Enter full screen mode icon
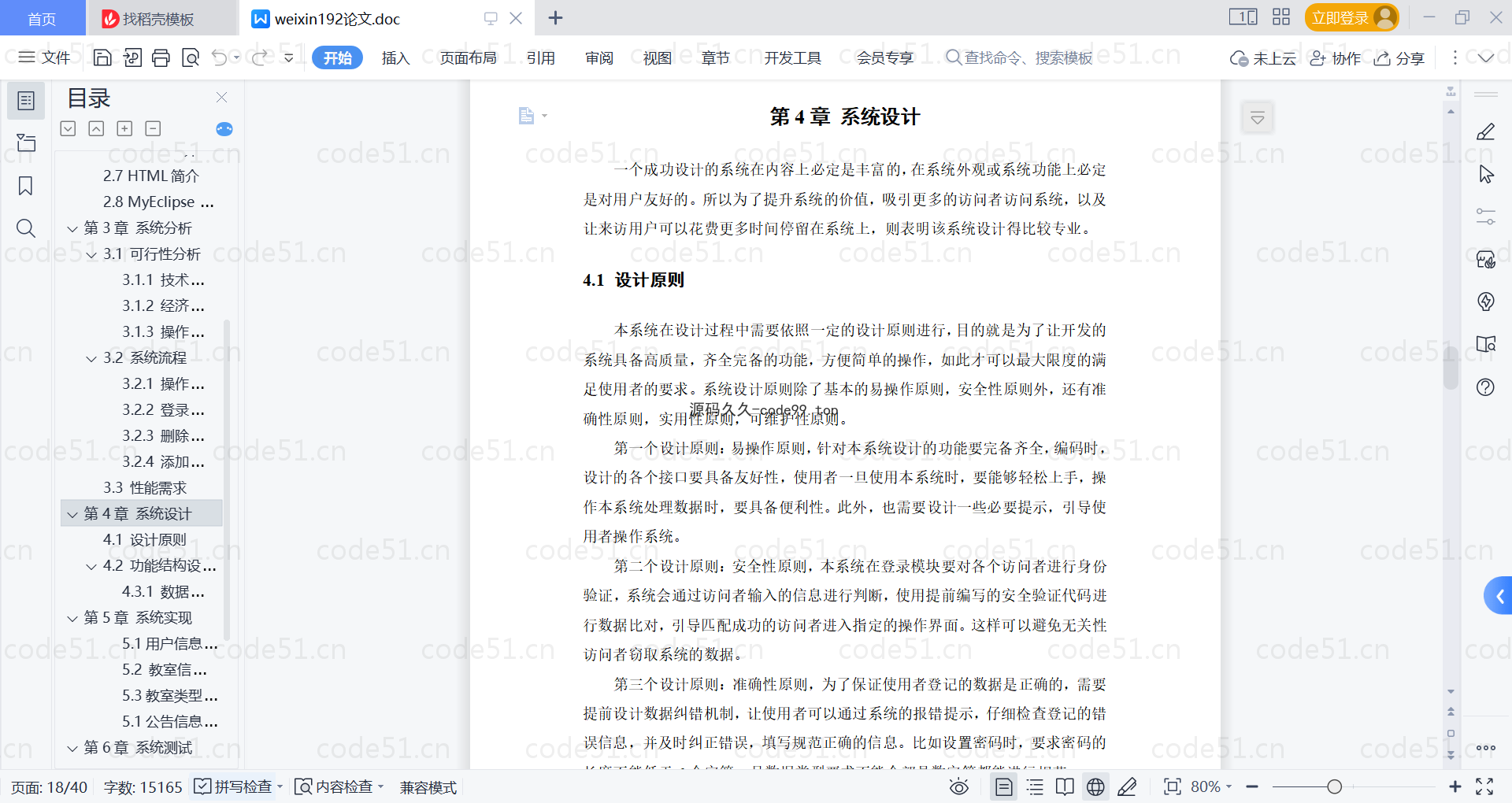The image size is (1512, 803). [x=1484, y=786]
